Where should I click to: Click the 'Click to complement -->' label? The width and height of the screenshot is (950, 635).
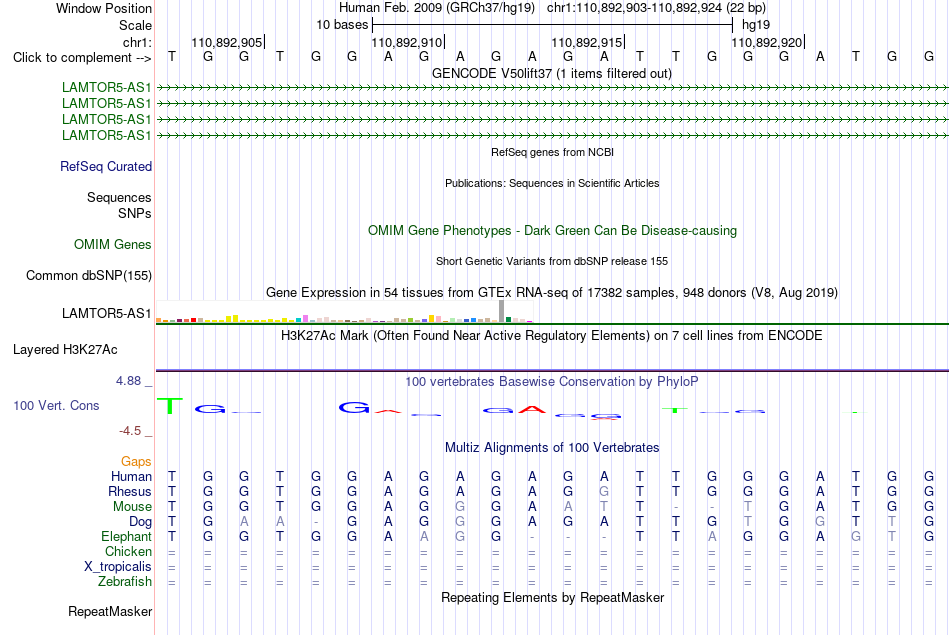point(82,58)
